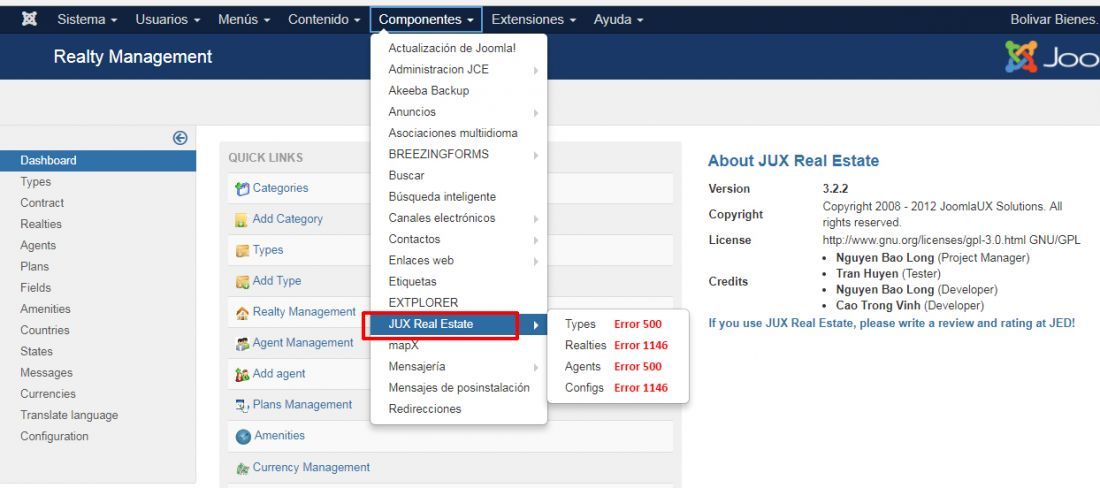This screenshot has height=488, width=1100.
Task: Open the Sistema dropdown menu
Action: click(87, 20)
